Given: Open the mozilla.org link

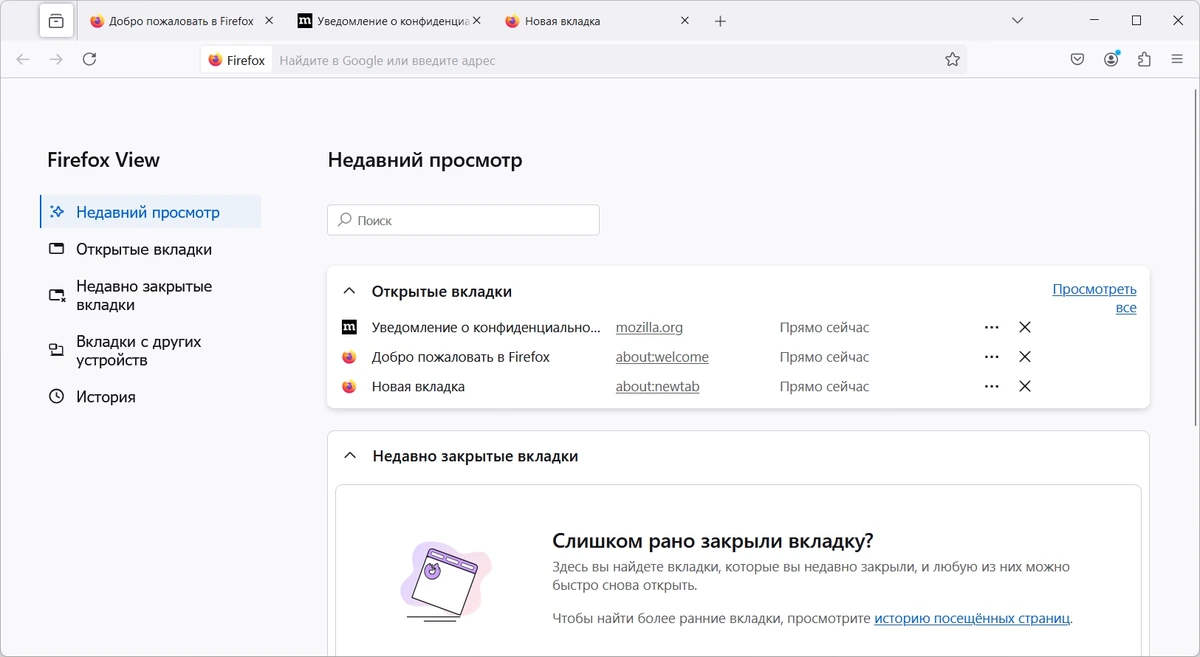Looking at the screenshot, I should [x=649, y=327].
